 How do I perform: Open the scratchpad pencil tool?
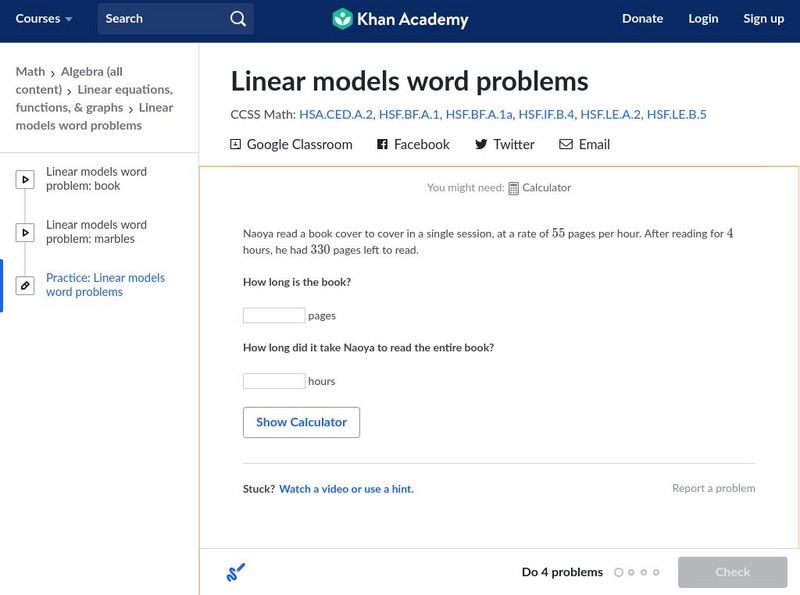pos(236,573)
